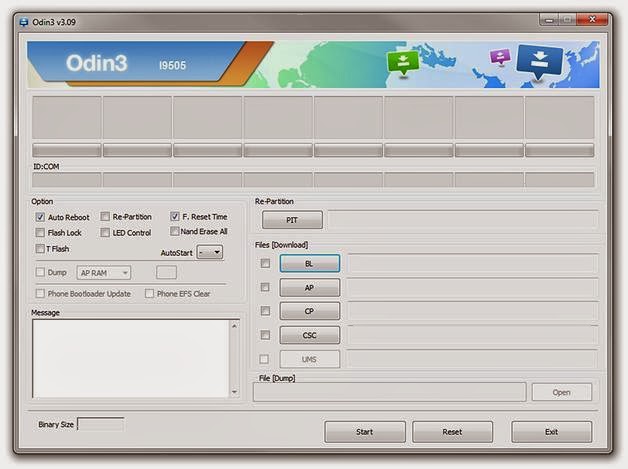Click the AP file button
The height and width of the screenshot is (469, 628).
310,288
